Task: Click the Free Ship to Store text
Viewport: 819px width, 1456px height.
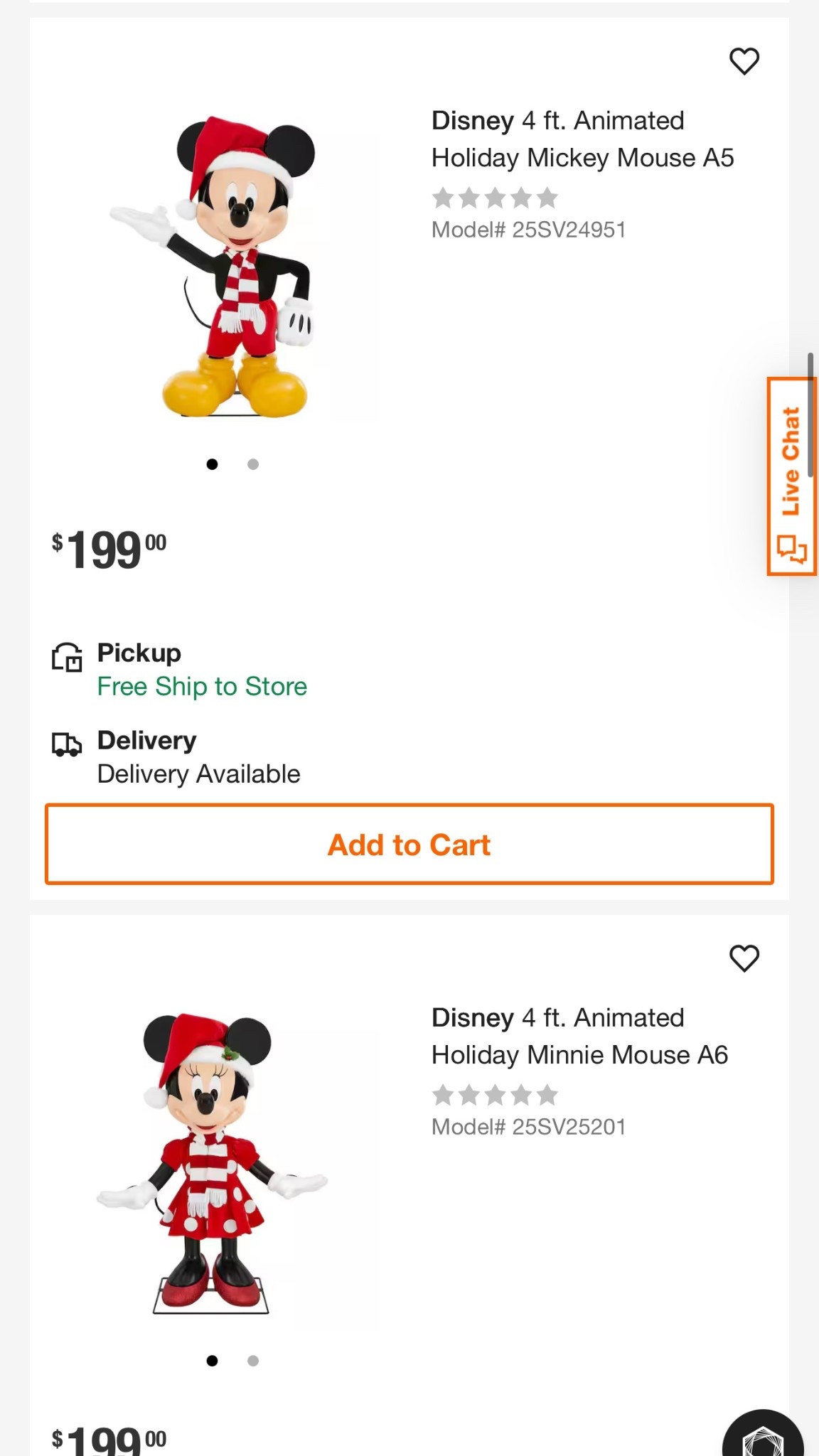Action: [x=202, y=687]
